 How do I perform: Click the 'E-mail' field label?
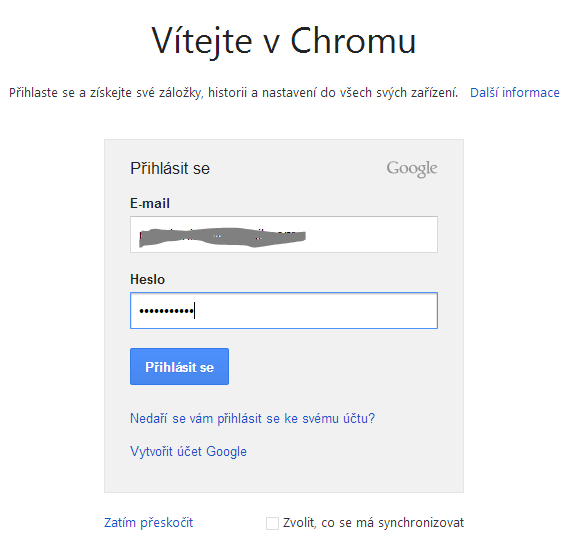(x=150, y=204)
